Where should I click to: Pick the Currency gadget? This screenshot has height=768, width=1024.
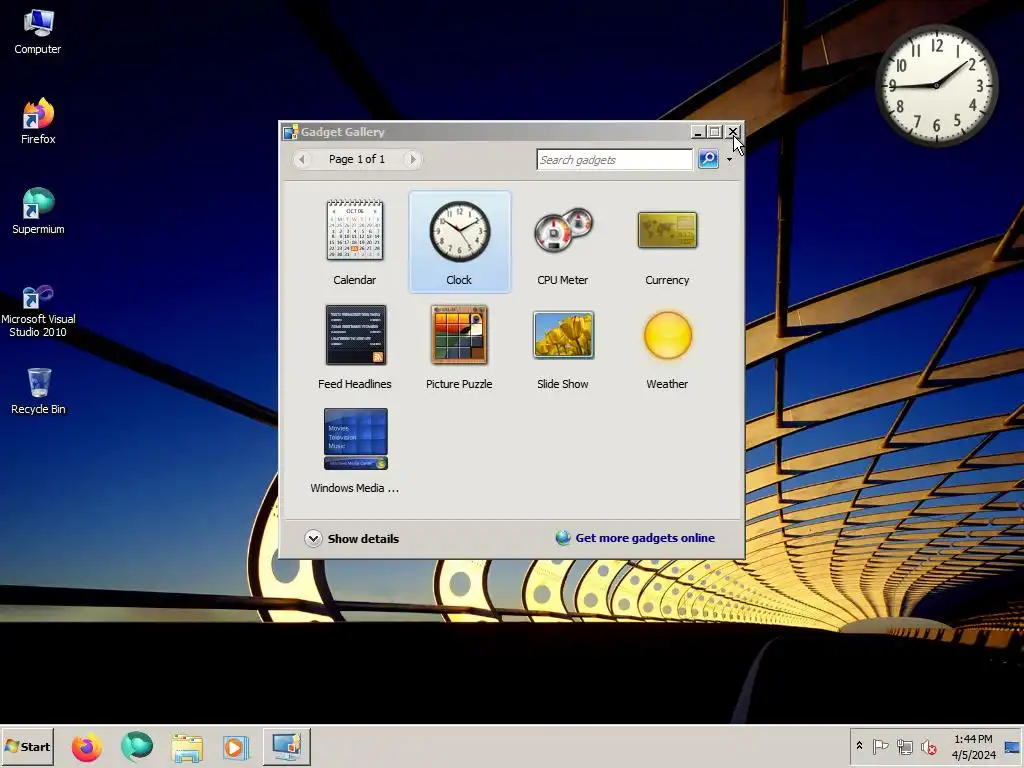pos(667,230)
